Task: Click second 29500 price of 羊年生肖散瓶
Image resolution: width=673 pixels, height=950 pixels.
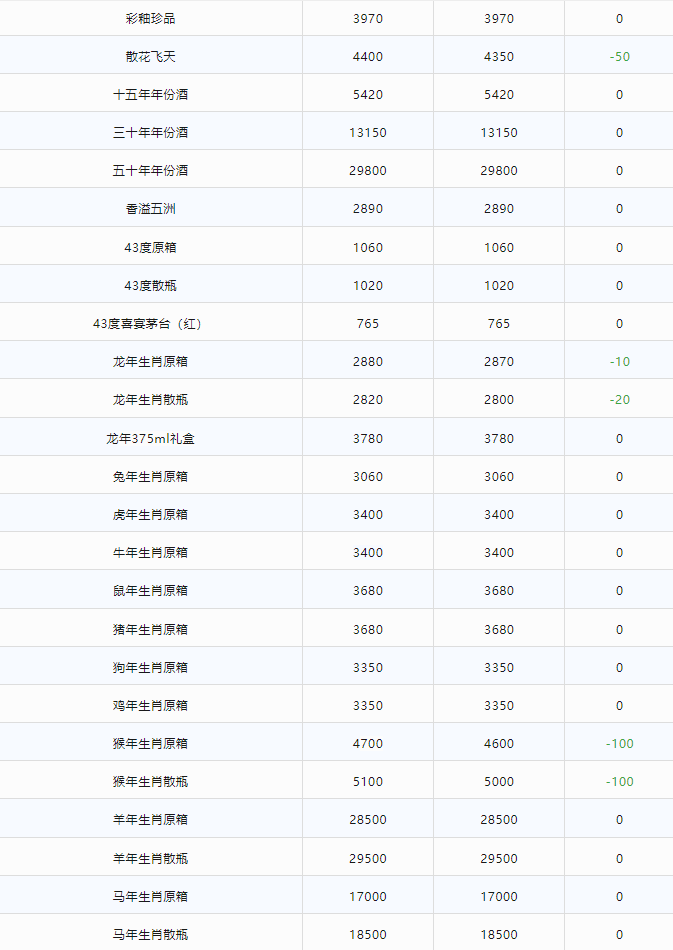Action: pyautogui.click(x=499, y=859)
